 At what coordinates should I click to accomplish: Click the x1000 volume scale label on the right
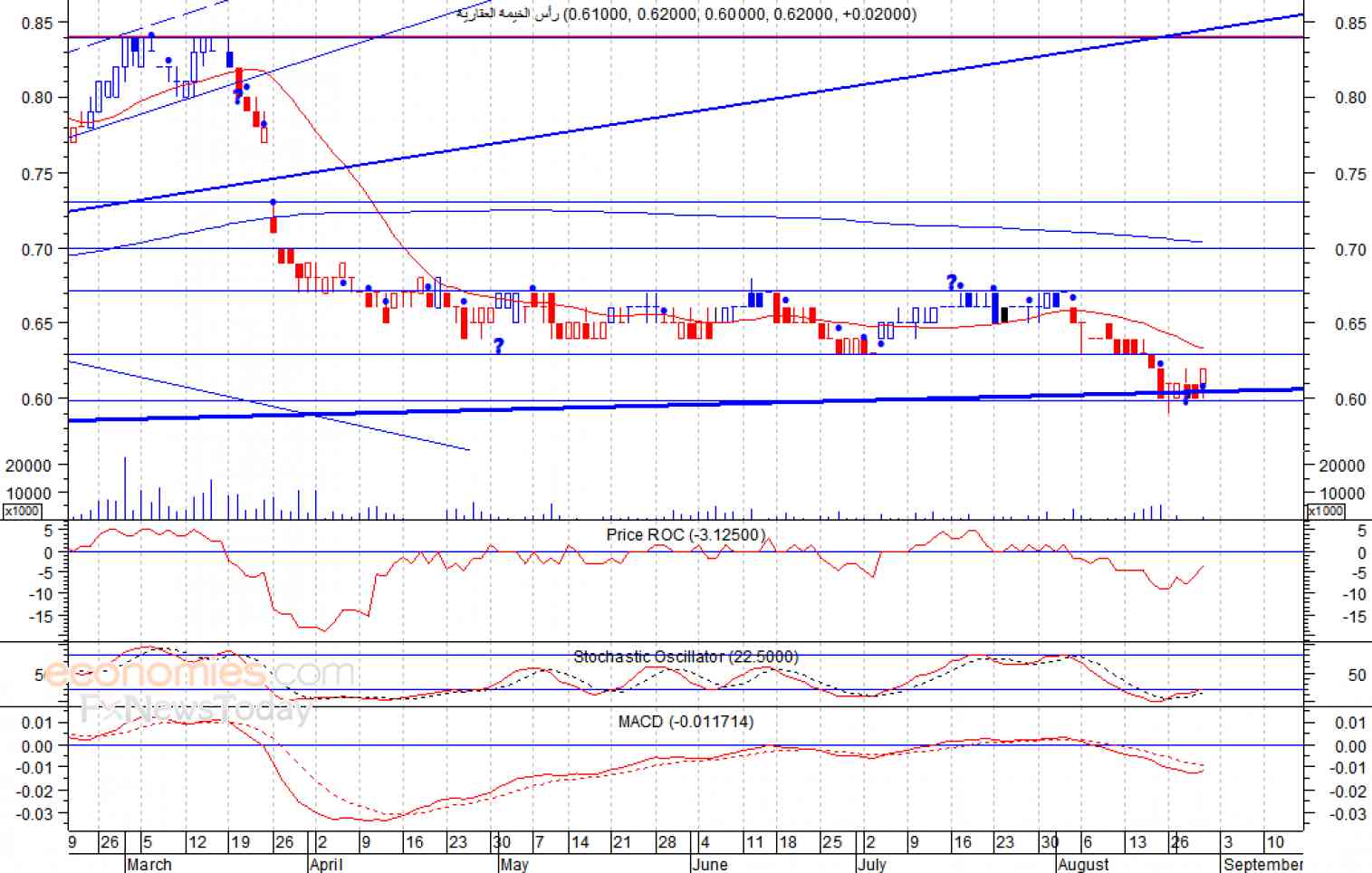1324,511
